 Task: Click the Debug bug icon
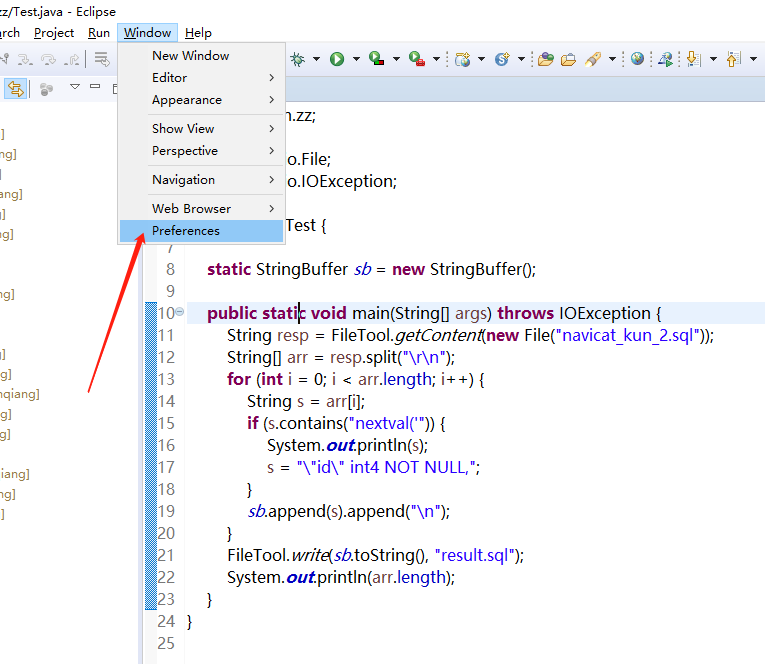[297, 60]
